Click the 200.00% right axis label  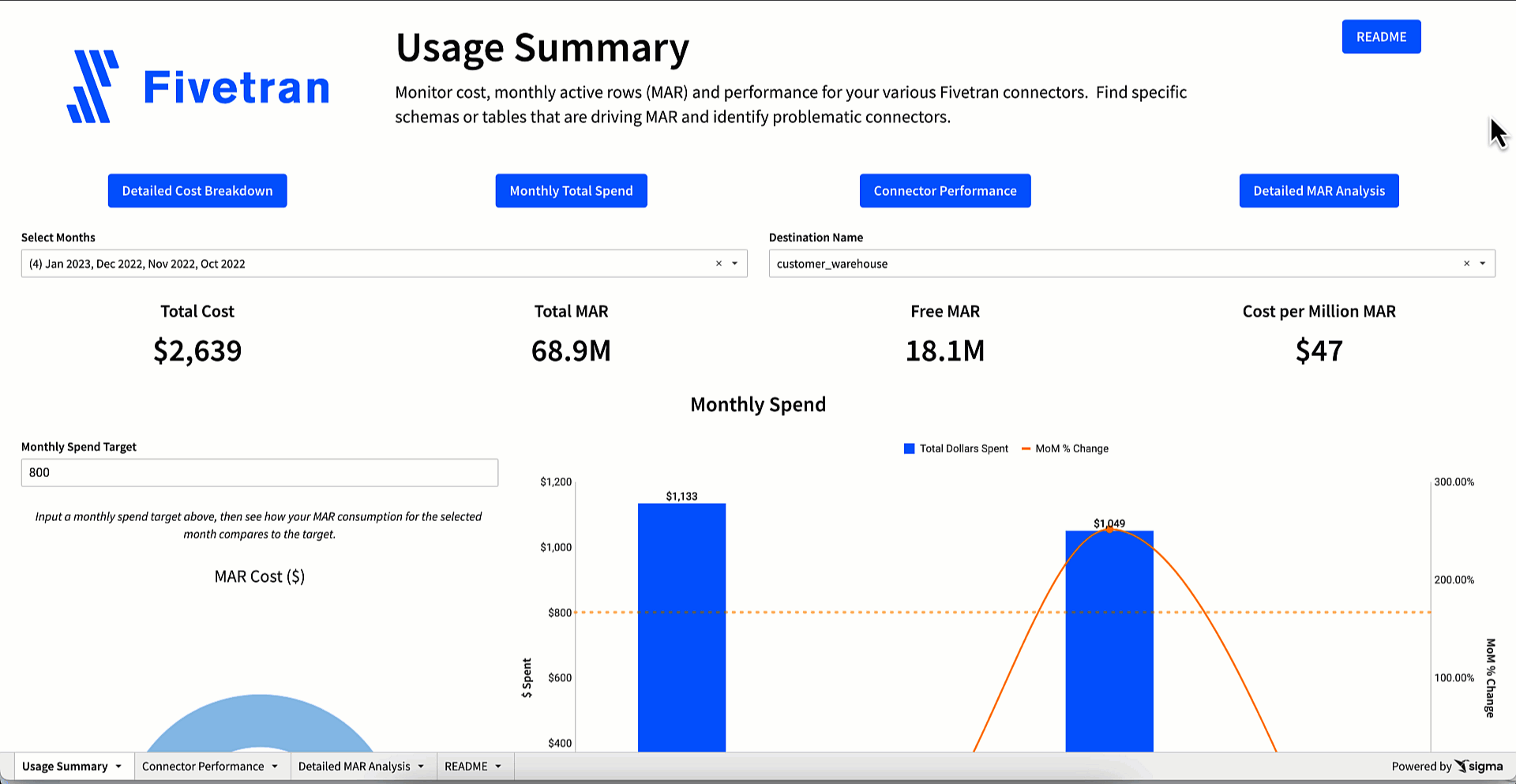coord(1454,580)
